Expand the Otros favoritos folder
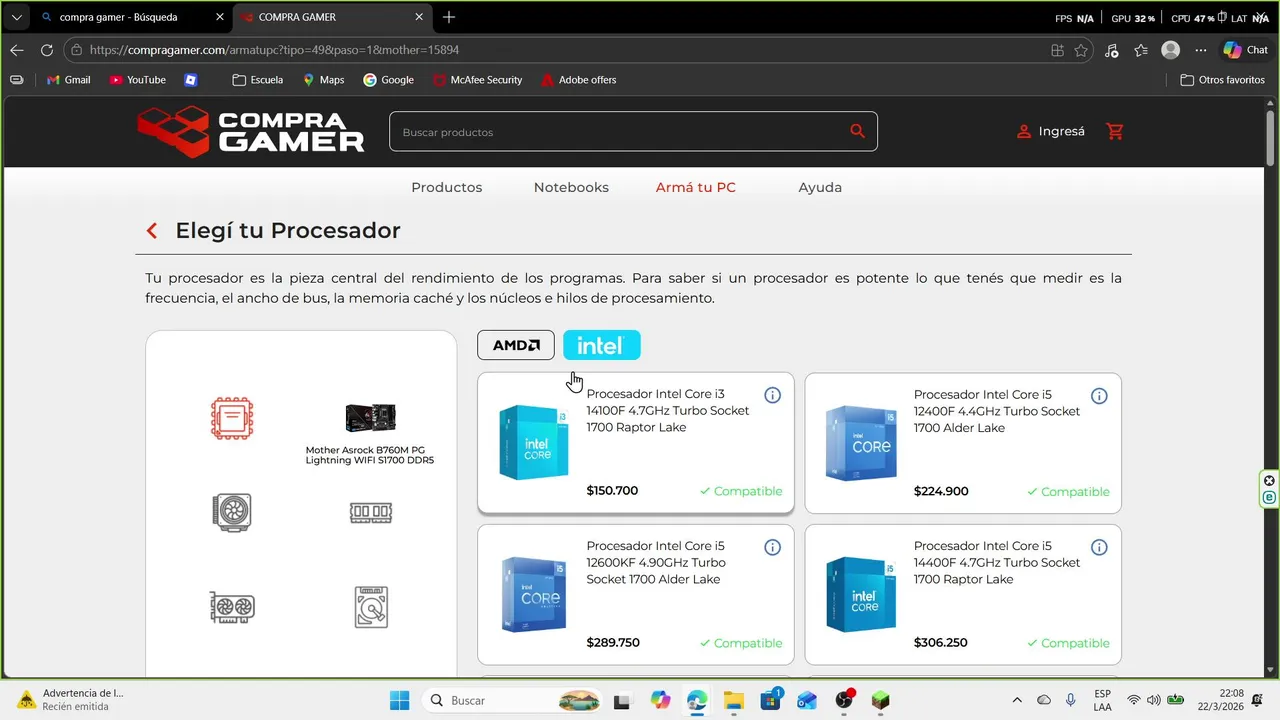This screenshot has width=1280, height=720. click(1222, 80)
